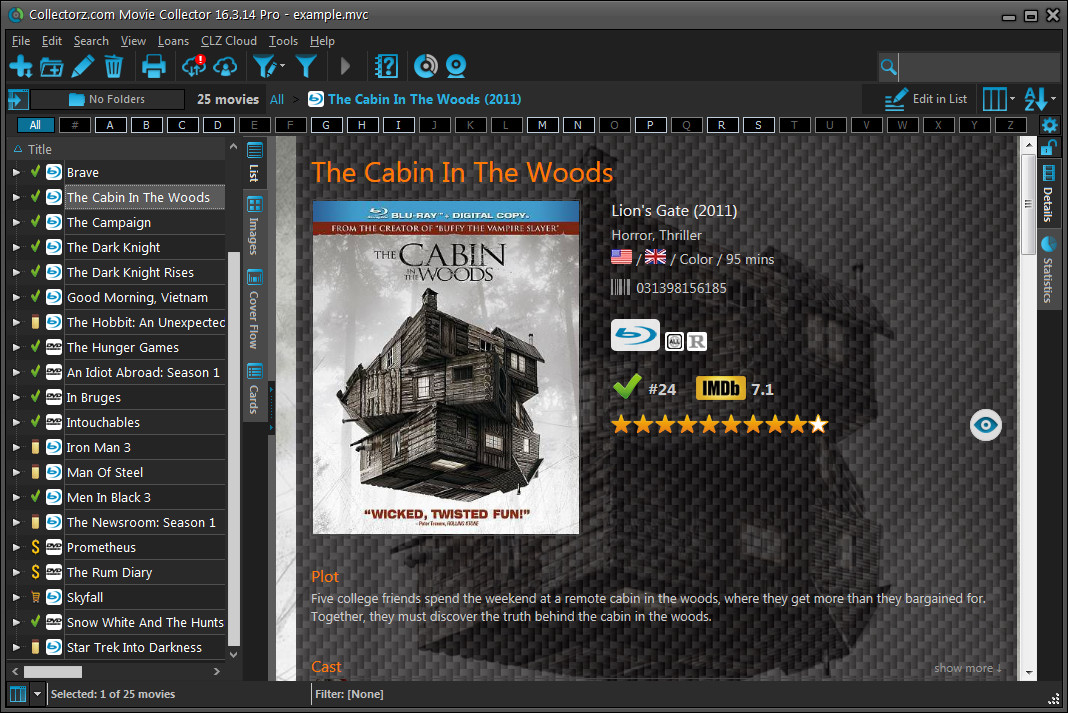Click the All breadcrumb link
1068x713 pixels.
tap(277, 99)
